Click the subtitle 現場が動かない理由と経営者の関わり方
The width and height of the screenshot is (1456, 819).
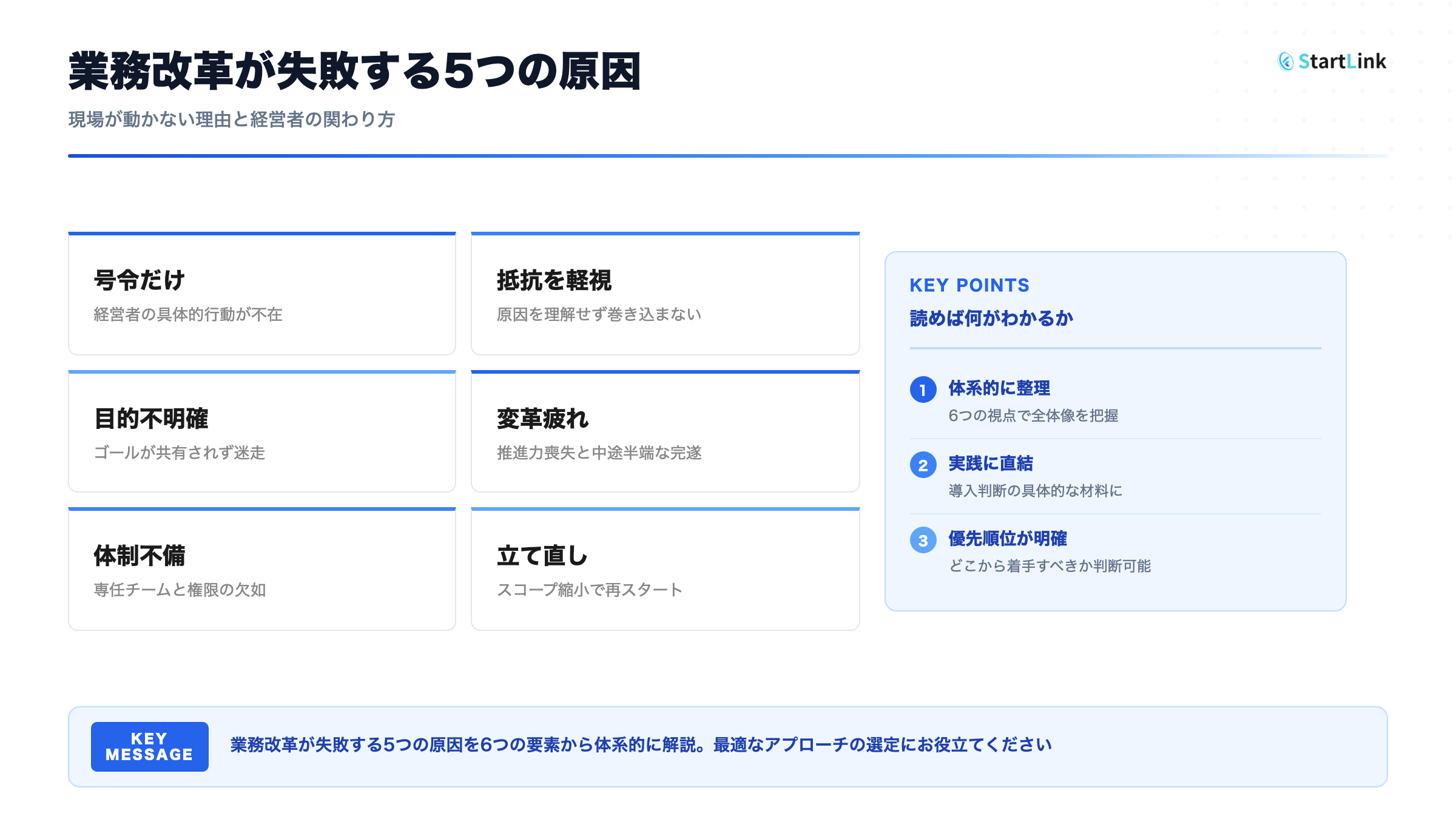[x=231, y=120]
